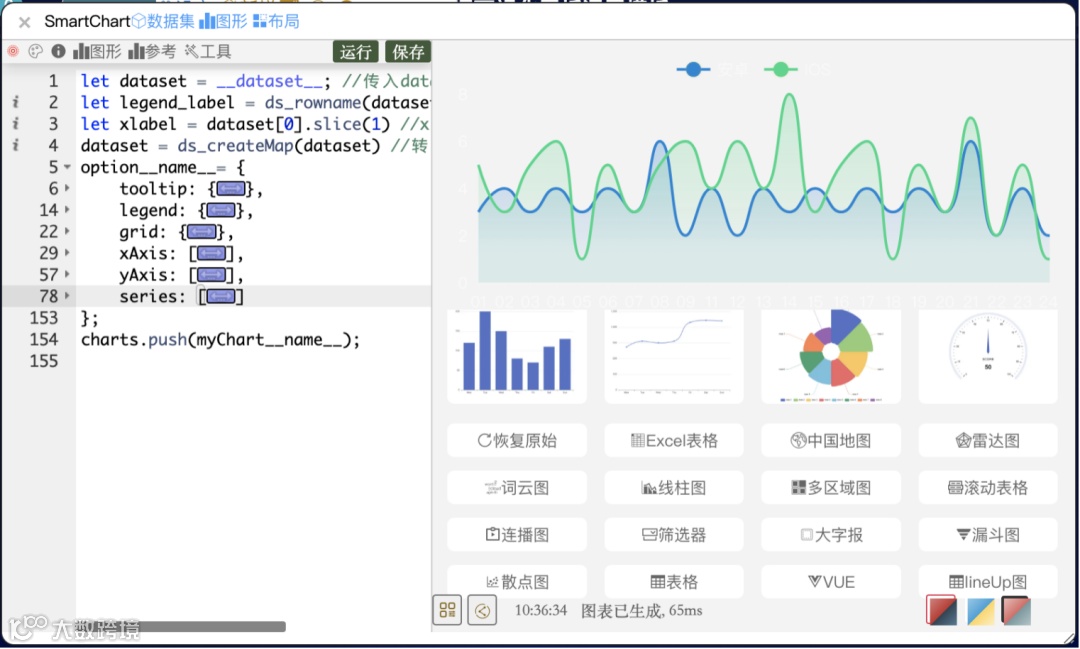
Task: Choose the 中国地图 map template
Action: [x=831, y=441]
